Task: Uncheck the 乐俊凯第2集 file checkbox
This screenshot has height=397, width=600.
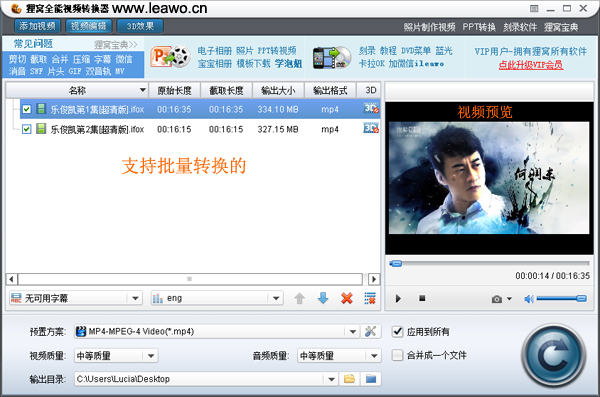Action: coord(26,129)
